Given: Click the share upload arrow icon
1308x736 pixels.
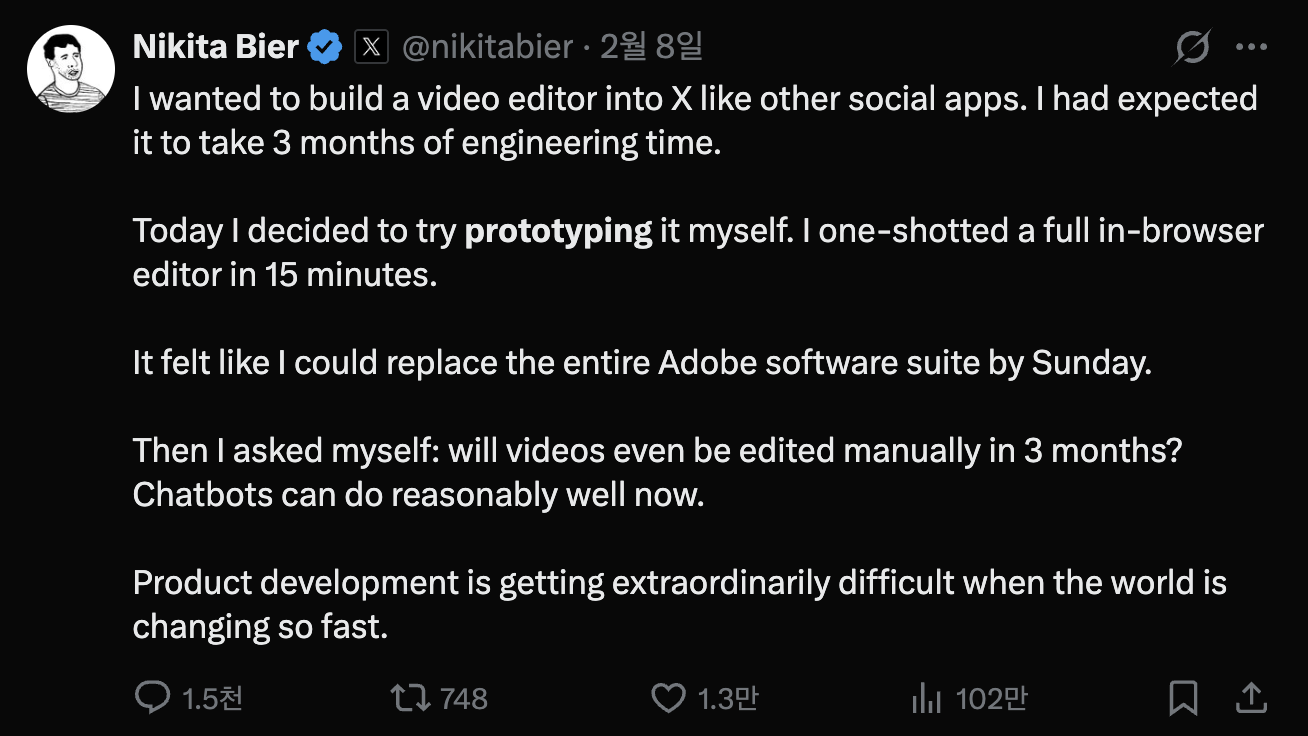Looking at the screenshot, I should [x=1252, y=697].
